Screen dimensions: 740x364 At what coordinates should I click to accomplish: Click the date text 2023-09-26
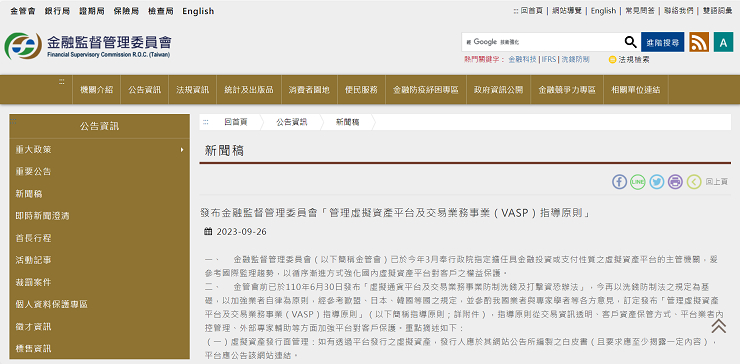(x=242, y=232)
